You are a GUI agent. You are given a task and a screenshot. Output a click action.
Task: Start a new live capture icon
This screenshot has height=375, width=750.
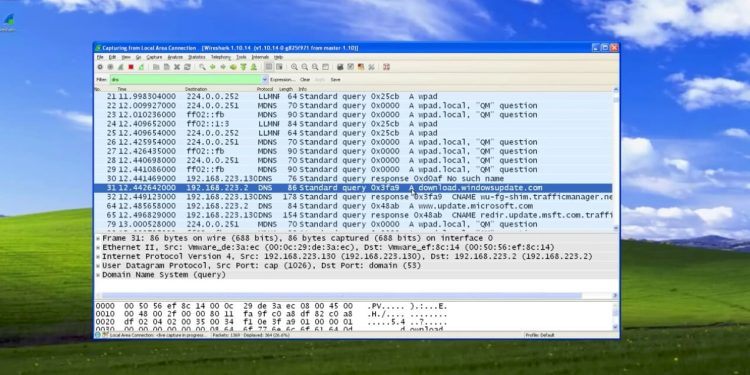pos(121,67)
